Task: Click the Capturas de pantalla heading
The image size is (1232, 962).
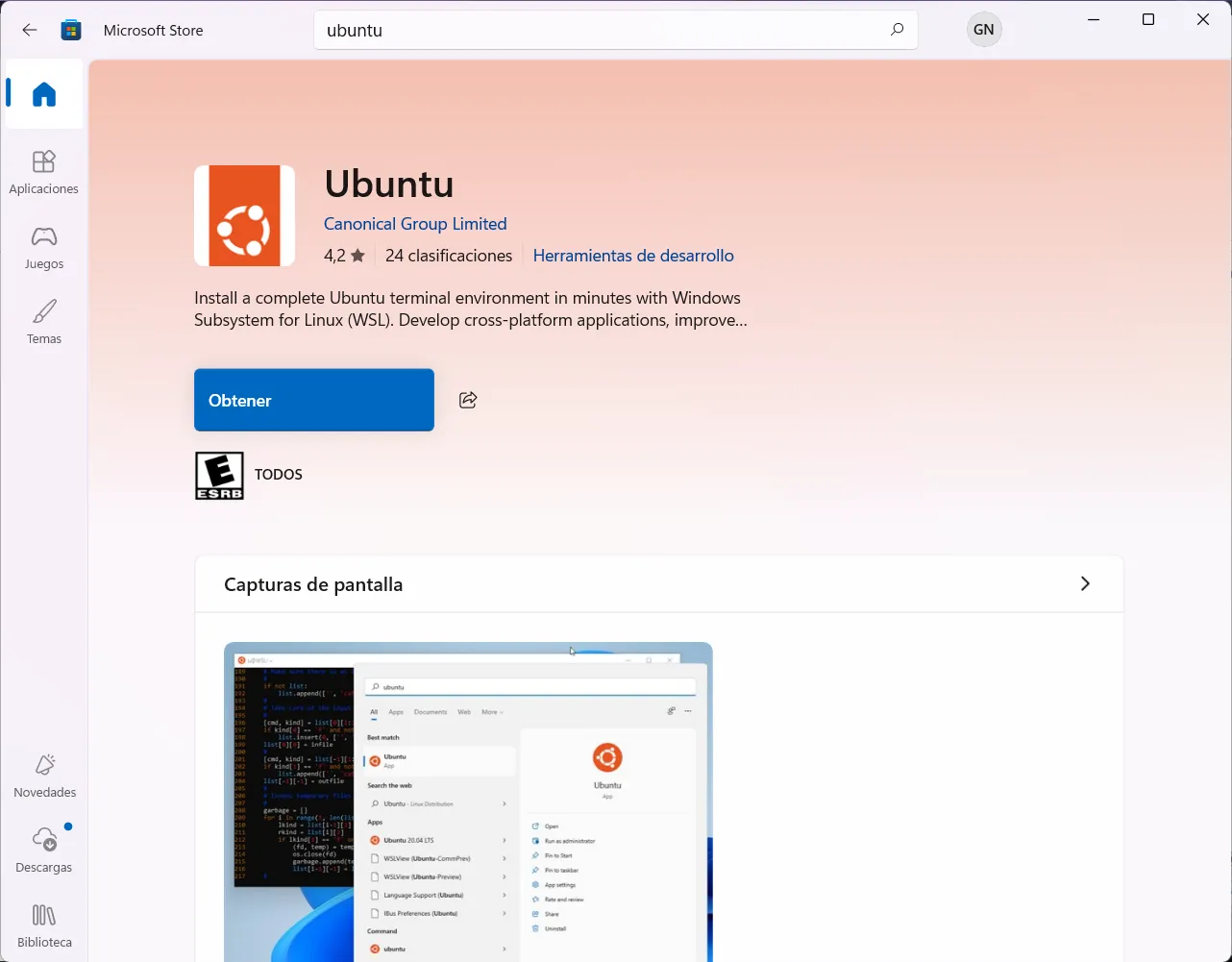Action: [x=313, y=584]
